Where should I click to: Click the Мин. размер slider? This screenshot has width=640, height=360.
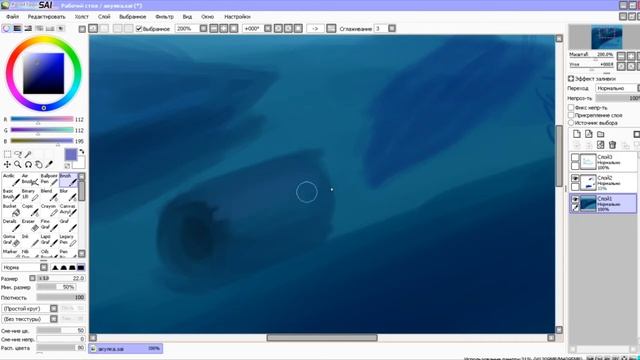(x=56, y=287)
